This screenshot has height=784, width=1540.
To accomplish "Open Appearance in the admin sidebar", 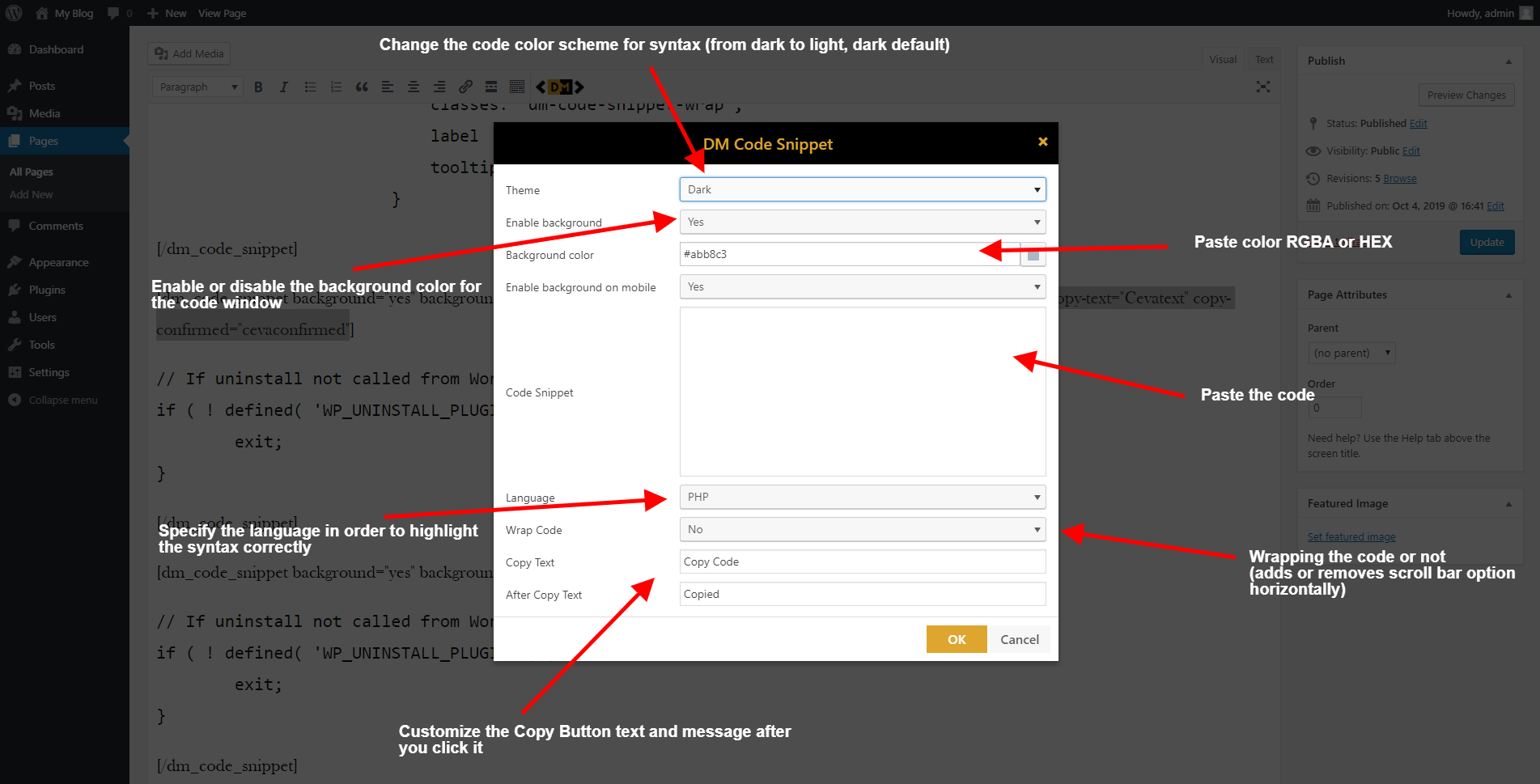I will (58, 262).
